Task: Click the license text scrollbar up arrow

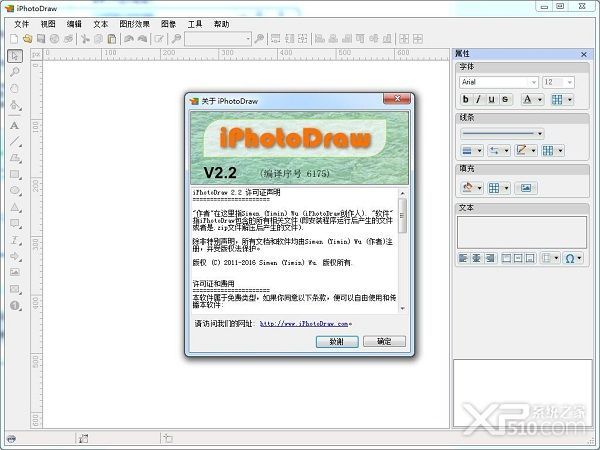Action: [403, 193]
